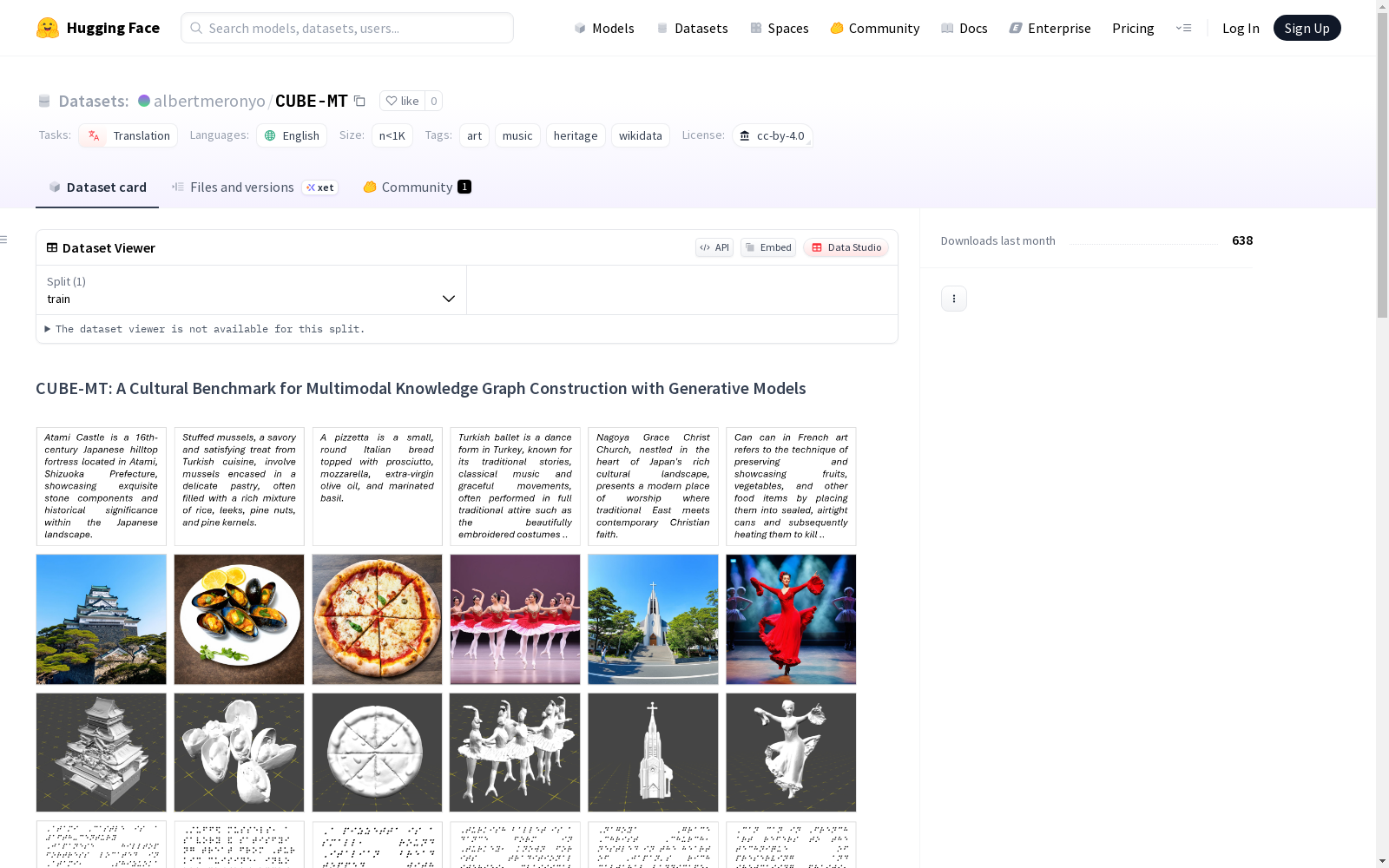Open Spaces in top navigation

coord(780,28)
